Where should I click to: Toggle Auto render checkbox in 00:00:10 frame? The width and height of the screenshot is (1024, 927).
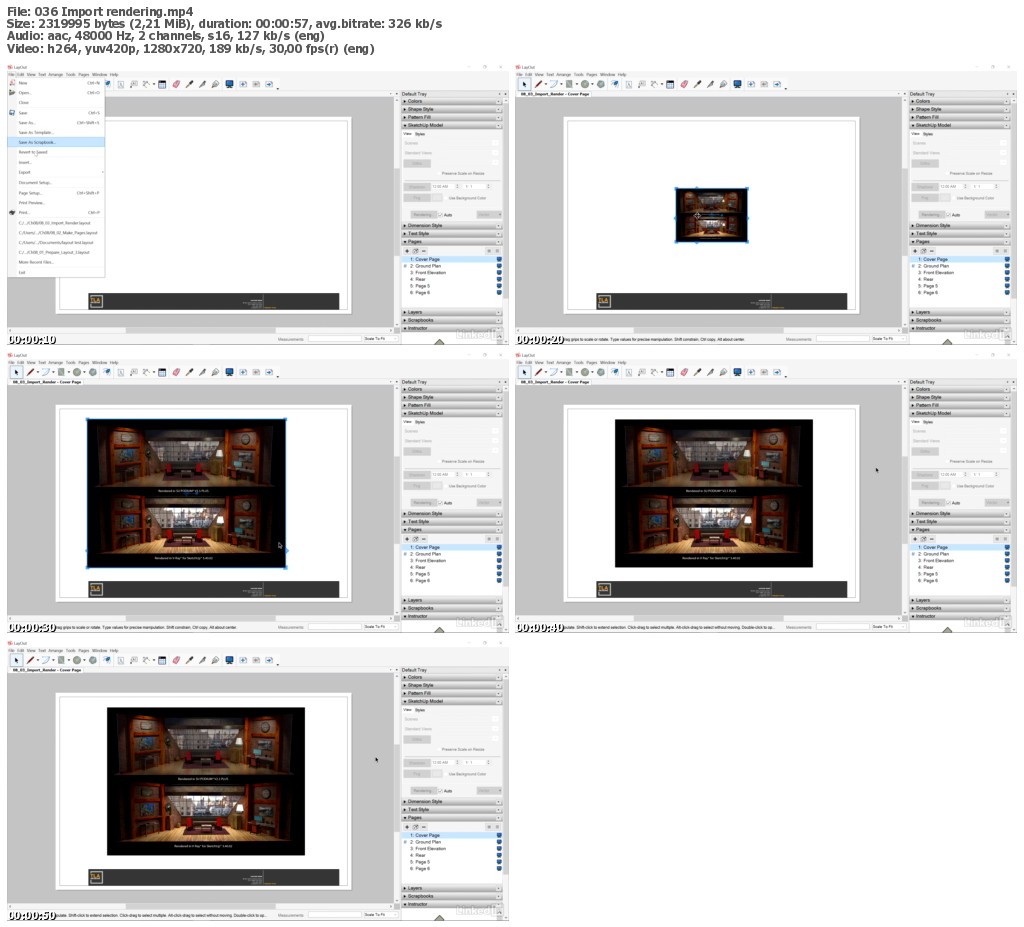coord(440,214)
